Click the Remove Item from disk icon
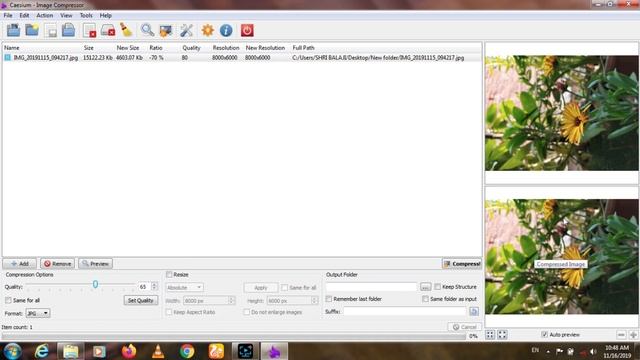This screenshot has width=640, height=360. pyautogui.click(x=108, y=31)
